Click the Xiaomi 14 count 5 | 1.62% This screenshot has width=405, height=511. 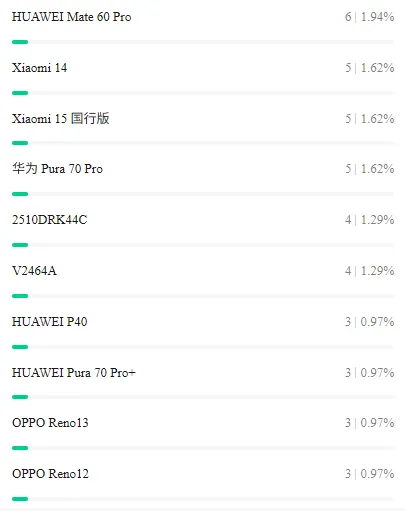click(370, 68)
